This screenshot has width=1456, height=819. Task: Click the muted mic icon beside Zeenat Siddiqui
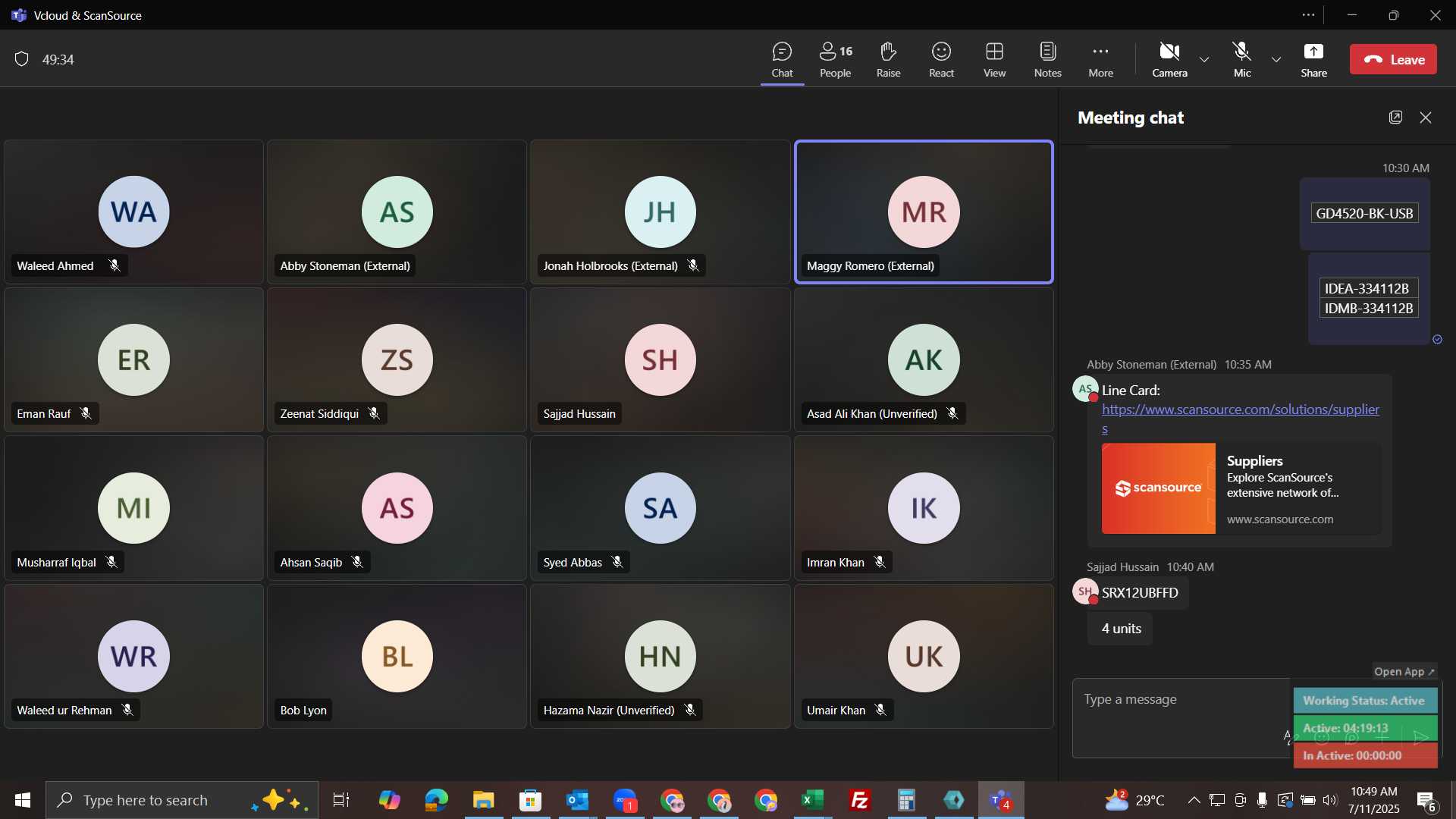374,413
